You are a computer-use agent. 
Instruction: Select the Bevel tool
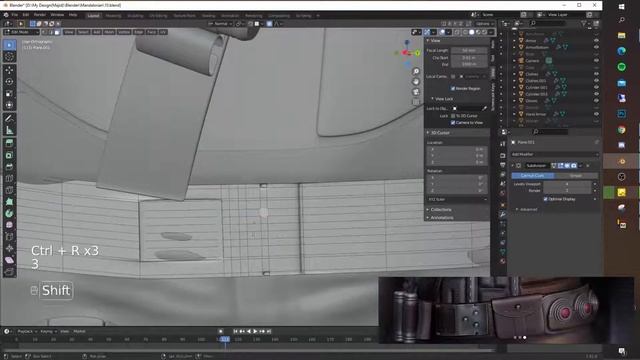[x=9, y=167]
